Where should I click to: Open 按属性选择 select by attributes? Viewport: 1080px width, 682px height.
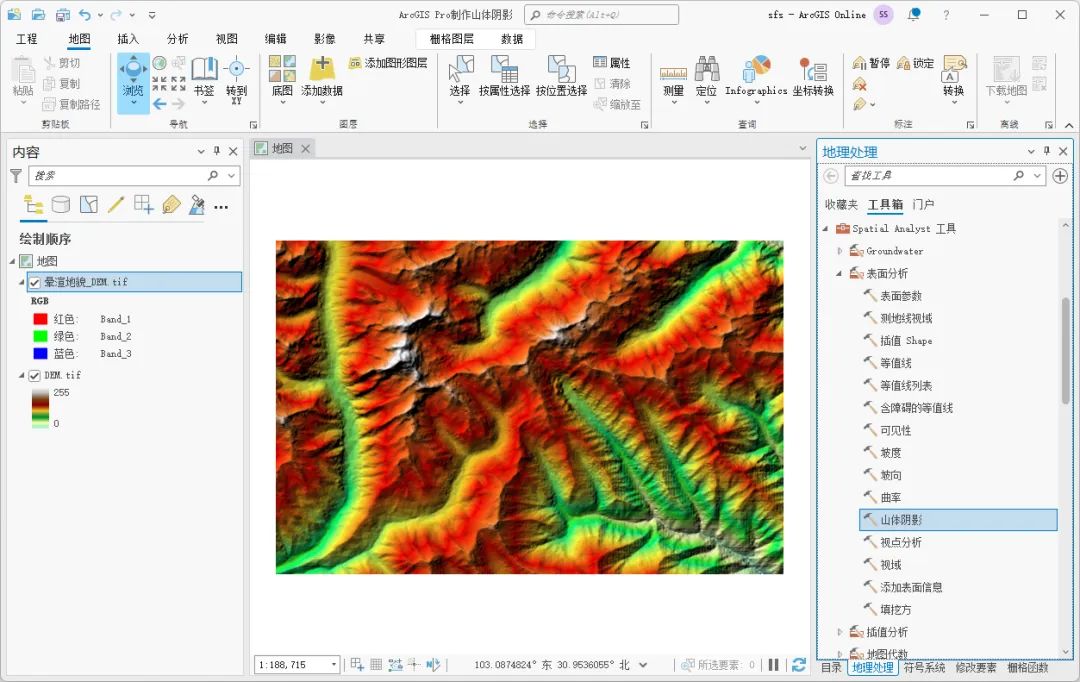pyautogui.click(x=504, y=76)
